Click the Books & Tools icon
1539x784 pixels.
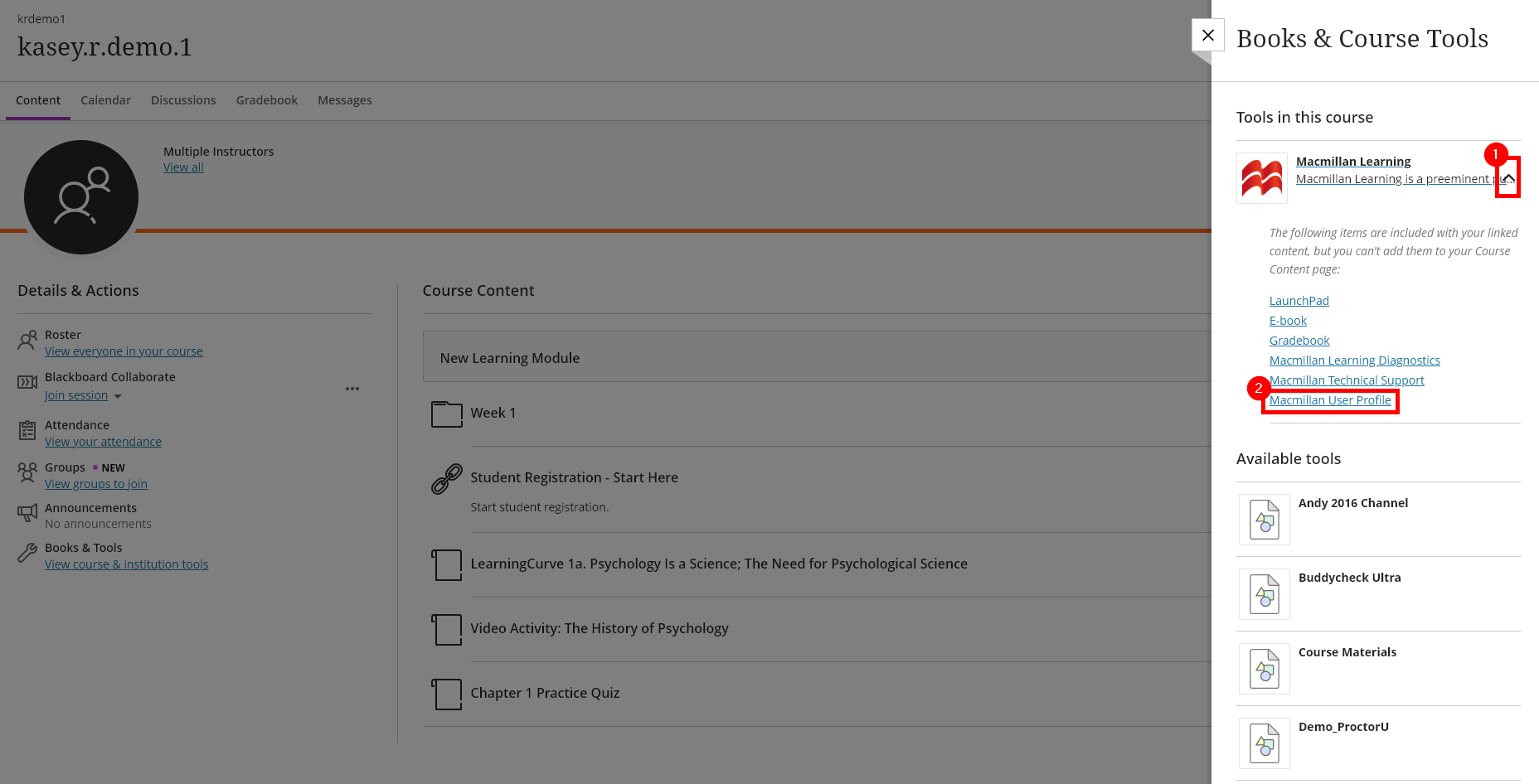(27, 553)
